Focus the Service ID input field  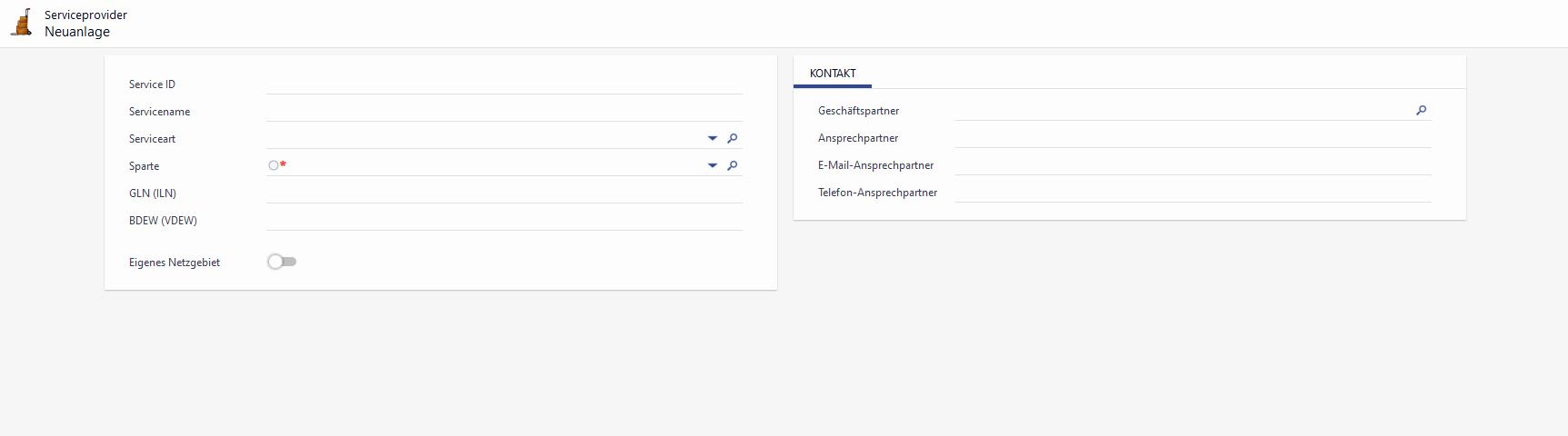tap(504, 84)
